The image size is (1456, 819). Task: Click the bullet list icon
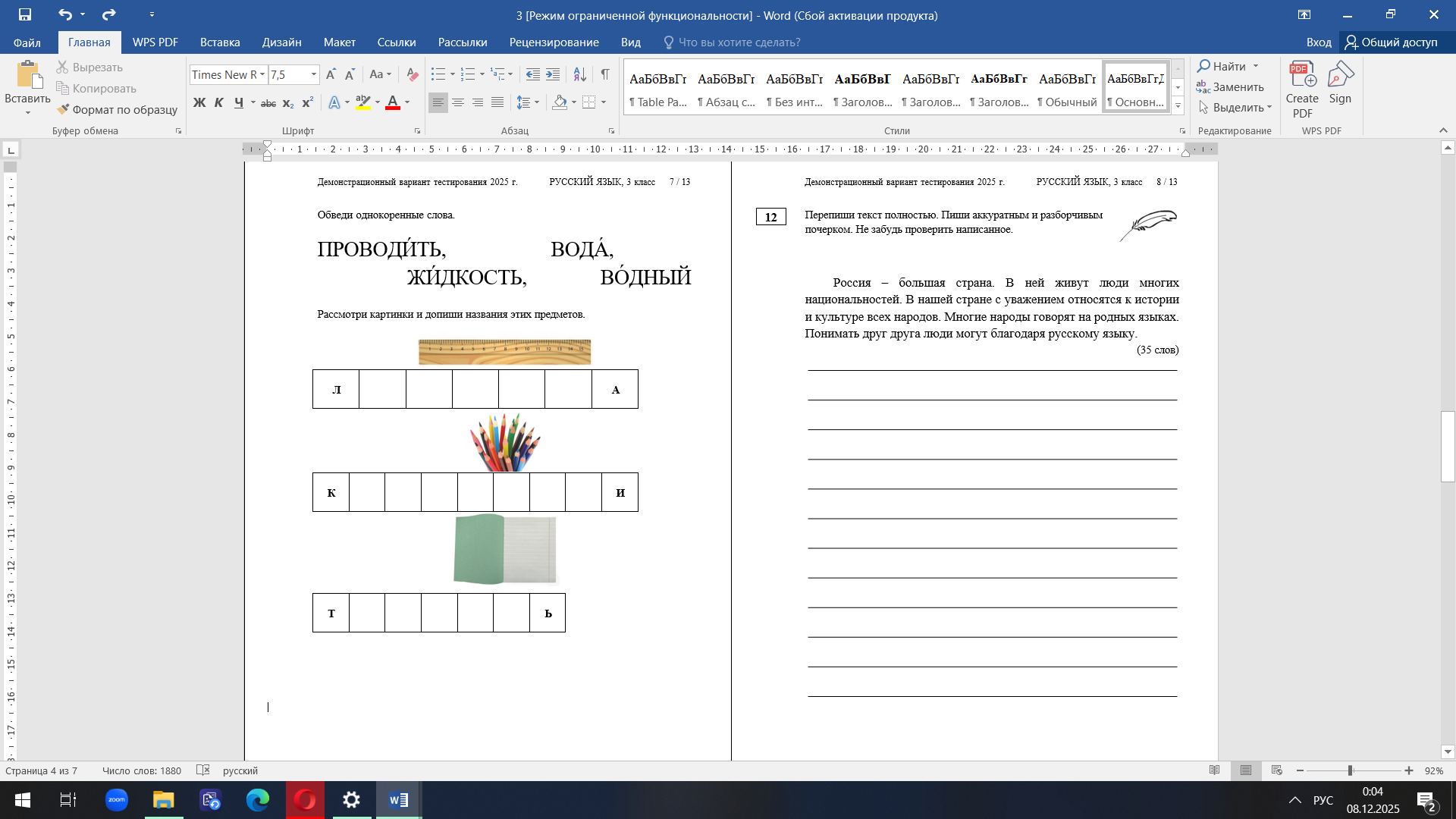click(x=438, y=74)
